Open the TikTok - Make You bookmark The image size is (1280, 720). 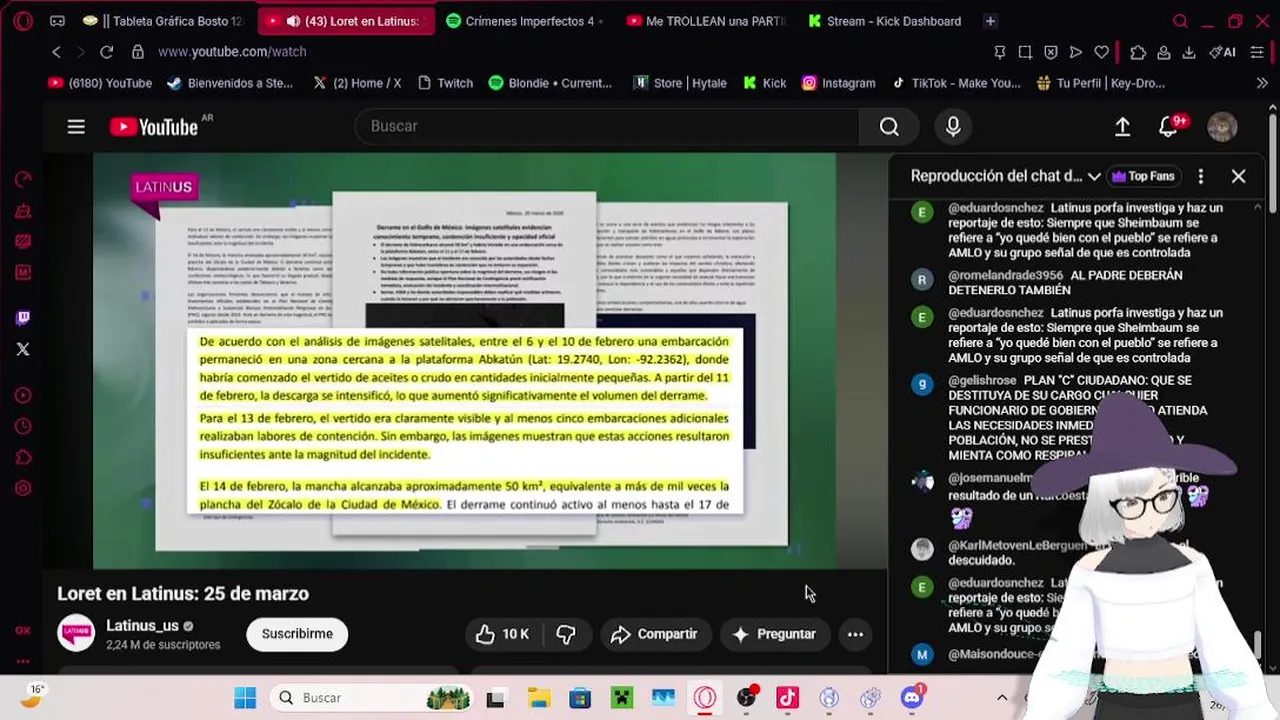[x=956, y=83]
